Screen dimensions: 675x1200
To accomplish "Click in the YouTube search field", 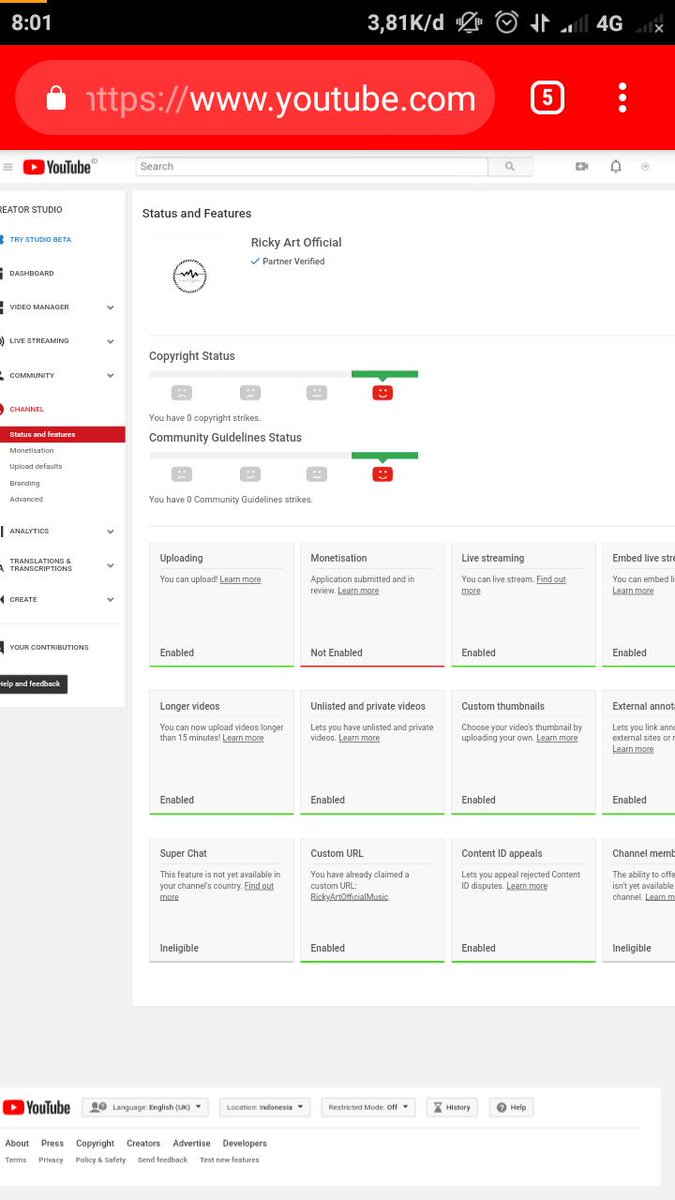I will tap(312, 167).
